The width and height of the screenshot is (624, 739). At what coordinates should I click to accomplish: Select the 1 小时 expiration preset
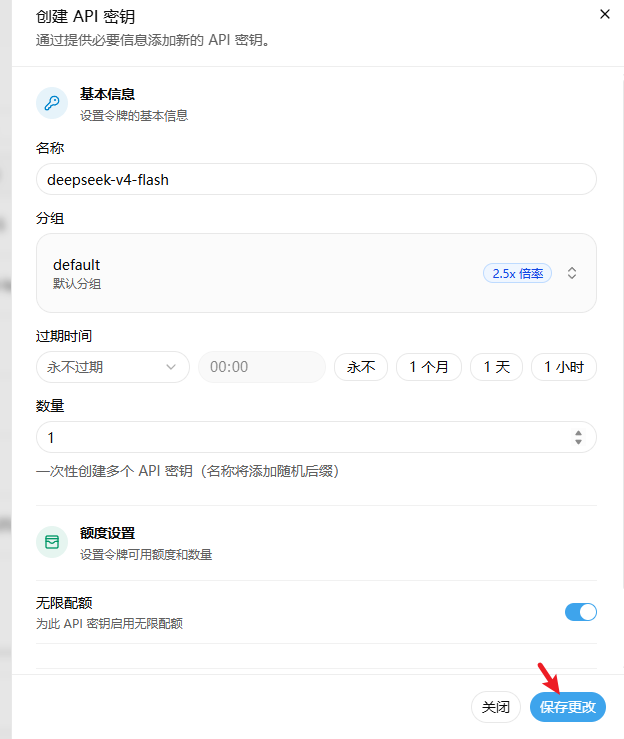point(564,367)
